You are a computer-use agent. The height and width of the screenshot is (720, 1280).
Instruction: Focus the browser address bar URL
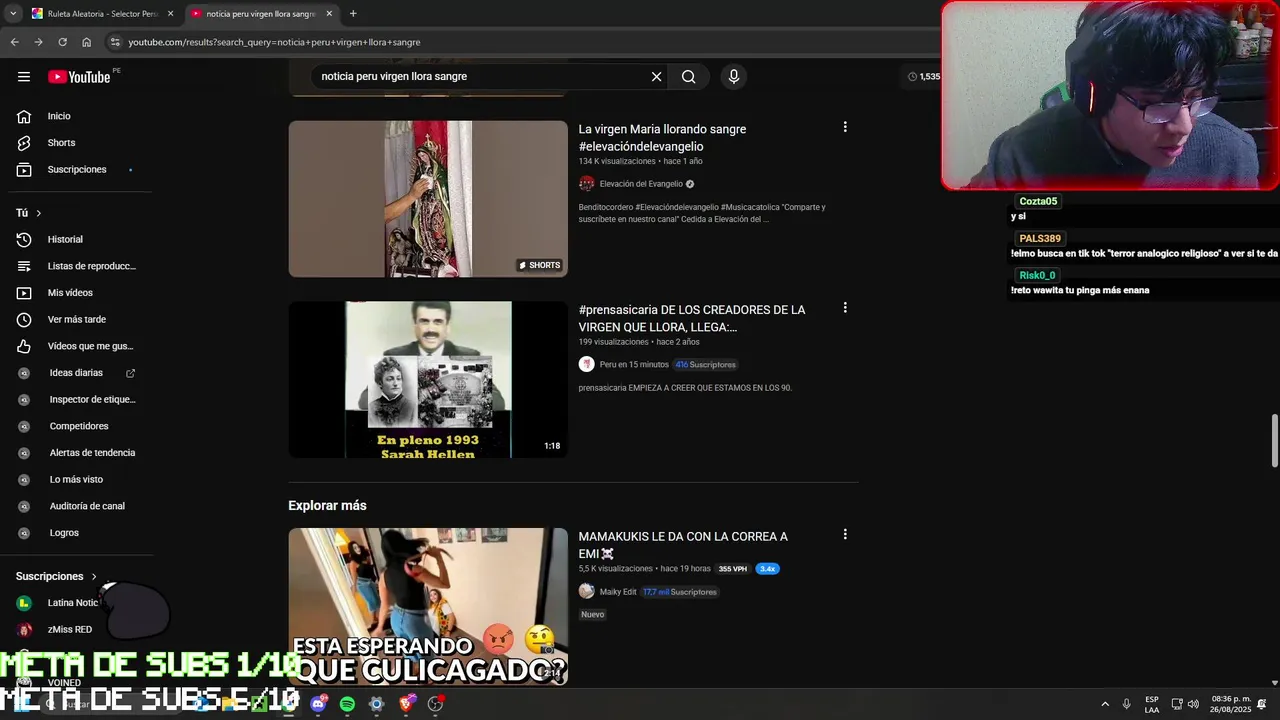point(274,42)
